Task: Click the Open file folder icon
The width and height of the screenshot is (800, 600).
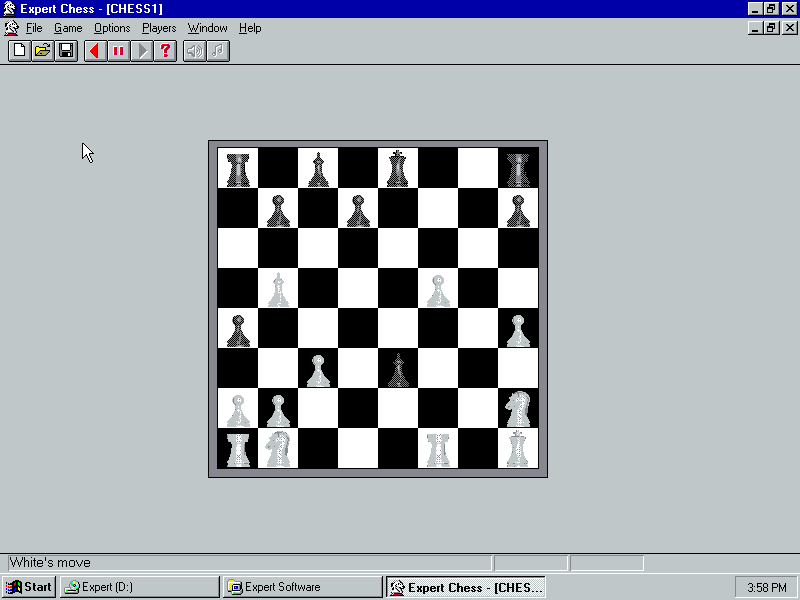Action: tap(43, 51)
